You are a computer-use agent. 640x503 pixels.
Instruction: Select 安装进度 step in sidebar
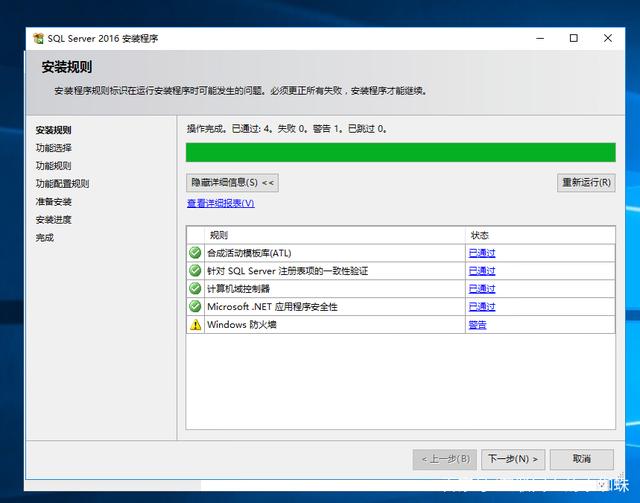(53, 220)
